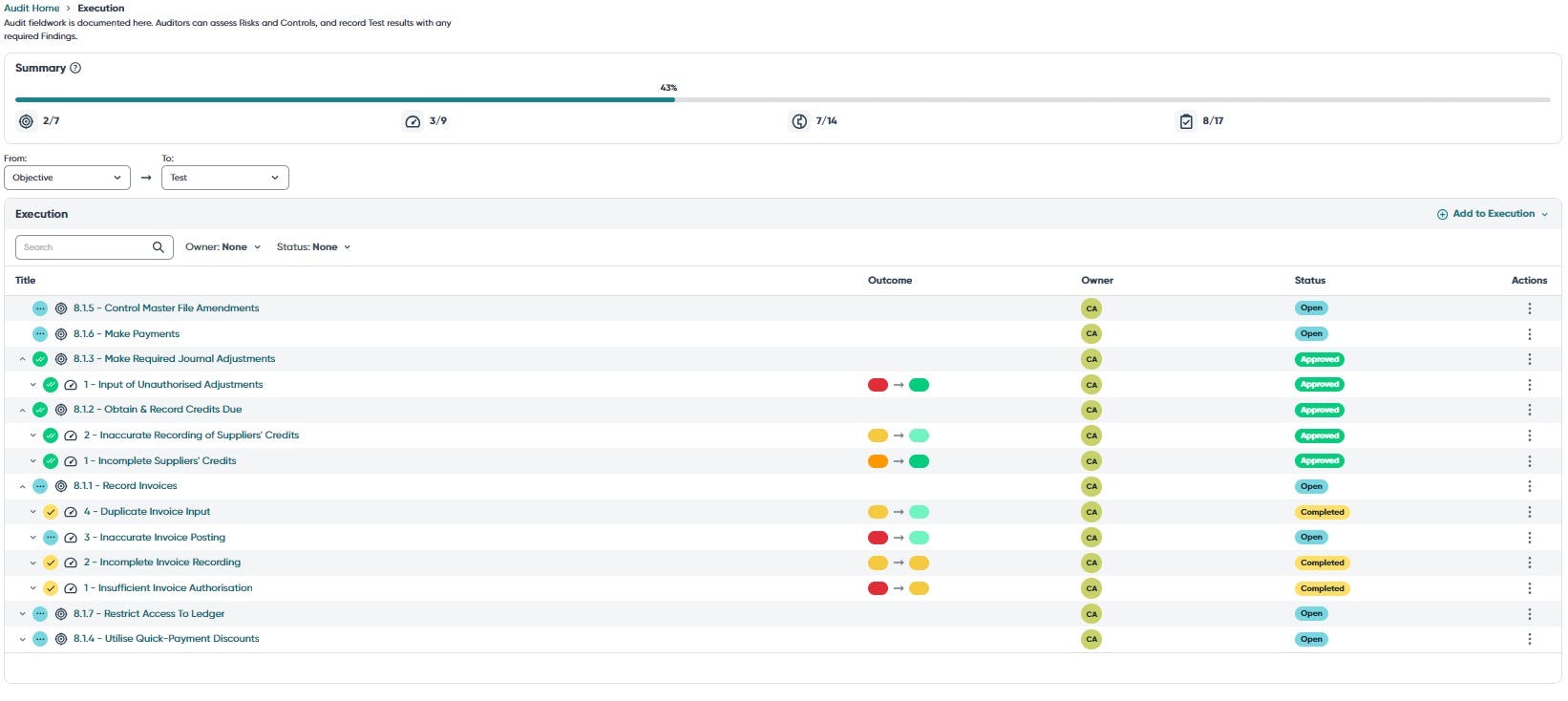1568x701 pixels.
Task: Open actions menu for Input of Unauthorised Adjustments
Action: (1529, 385)
